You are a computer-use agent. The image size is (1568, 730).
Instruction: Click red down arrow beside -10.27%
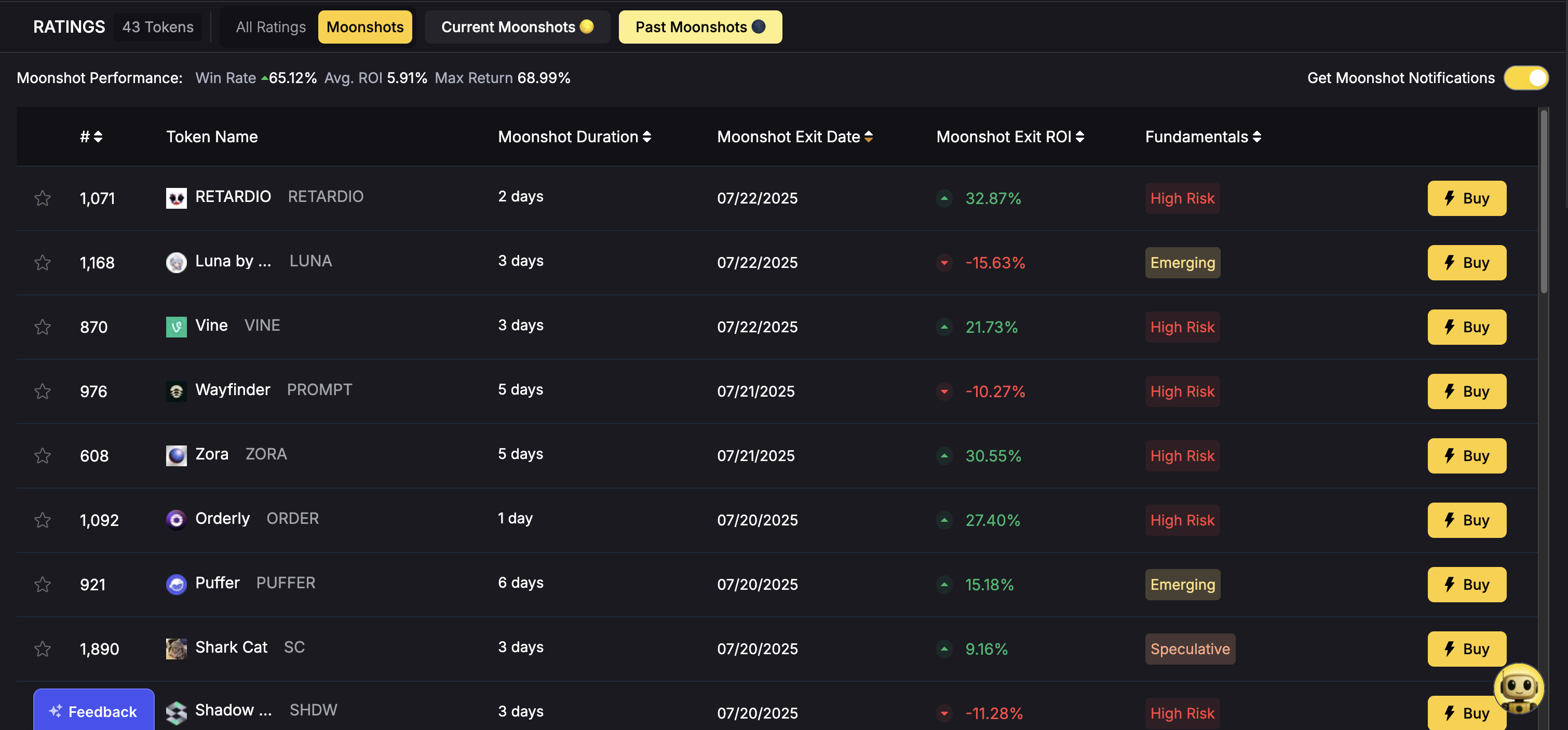(944, 391)
